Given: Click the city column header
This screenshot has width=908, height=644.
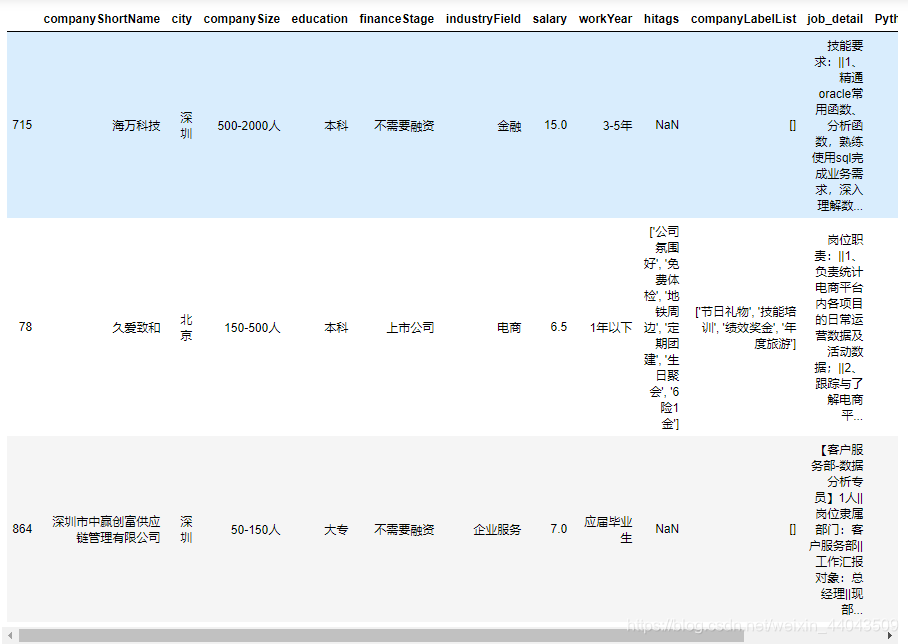Looking at the screenshot, I should pyautogui.click(x=182, y=19).
